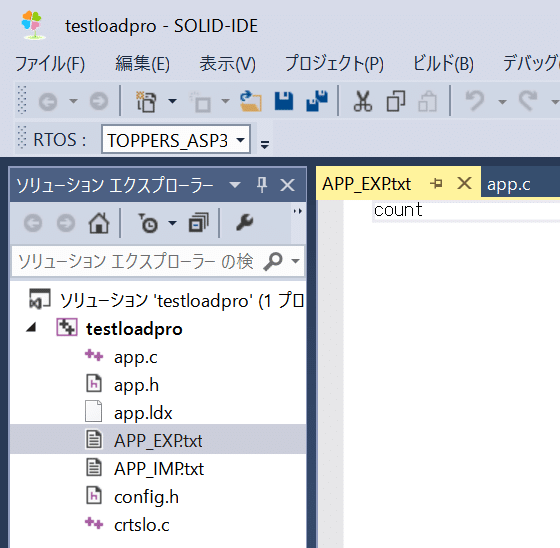The image size is (560, 548).
Task: Click the Copy icon in the toolbar
Action: click(x=396, y=101)
